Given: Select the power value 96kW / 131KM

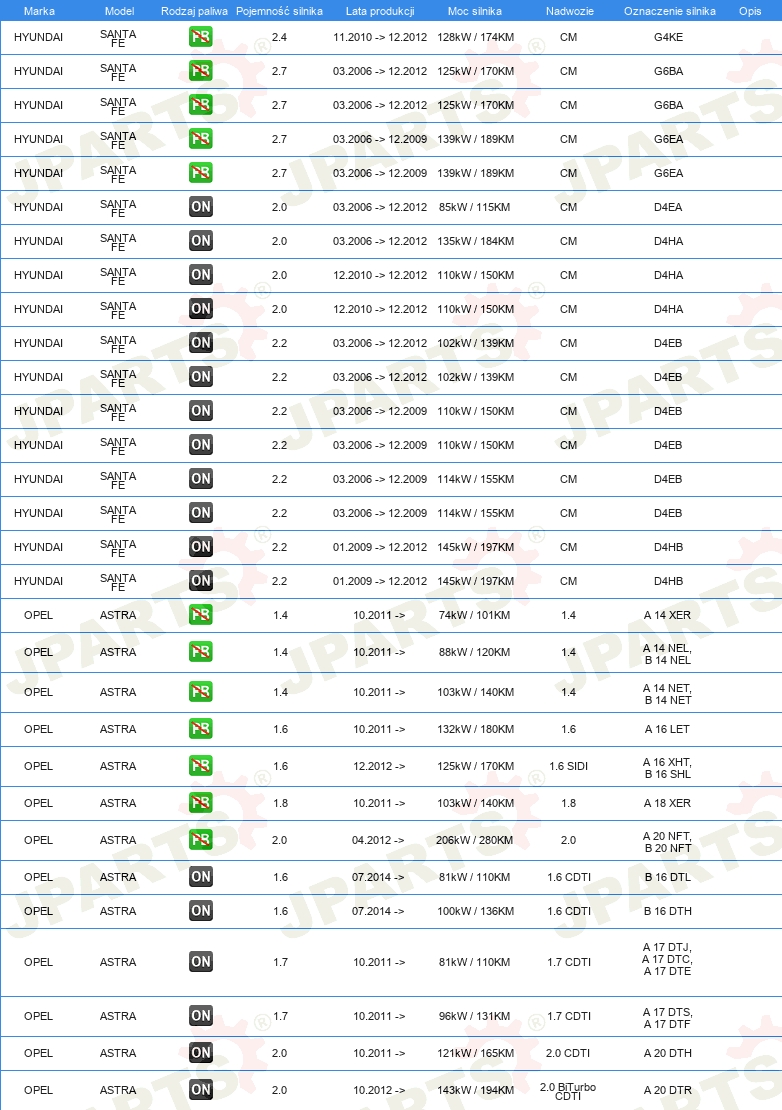Looking at the screenshot, I should (475, 1016).
